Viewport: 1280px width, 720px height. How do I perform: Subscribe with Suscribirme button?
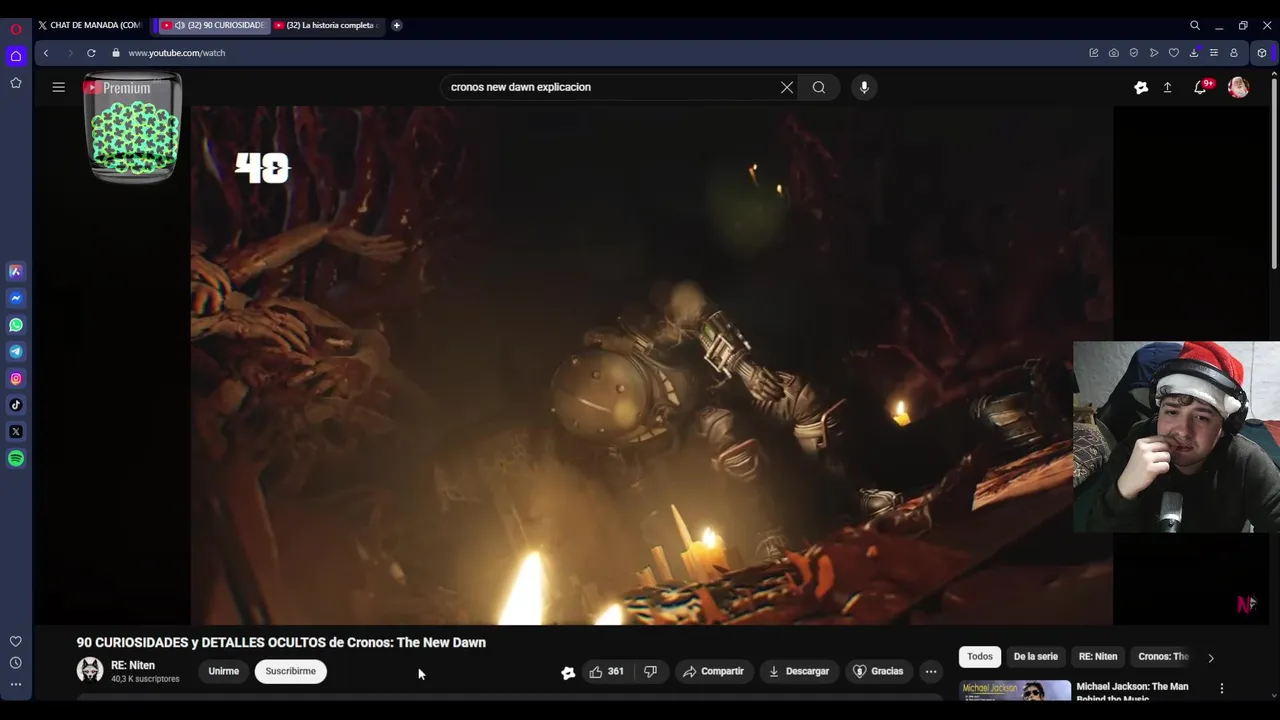point(291,672)
